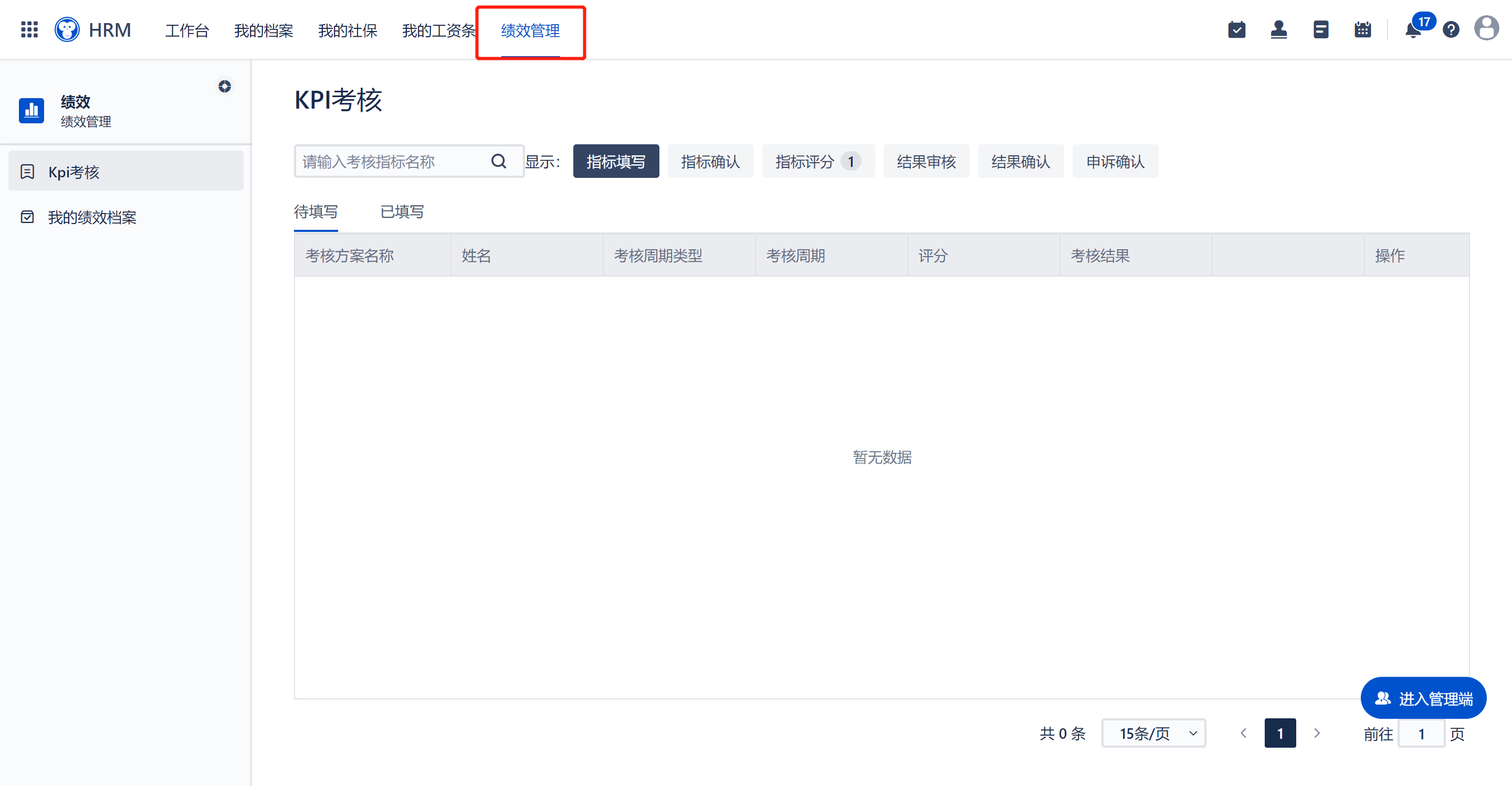
Task: Focus the 前往 page number input
Action: pyautogui.click(x=1421, y=733)
